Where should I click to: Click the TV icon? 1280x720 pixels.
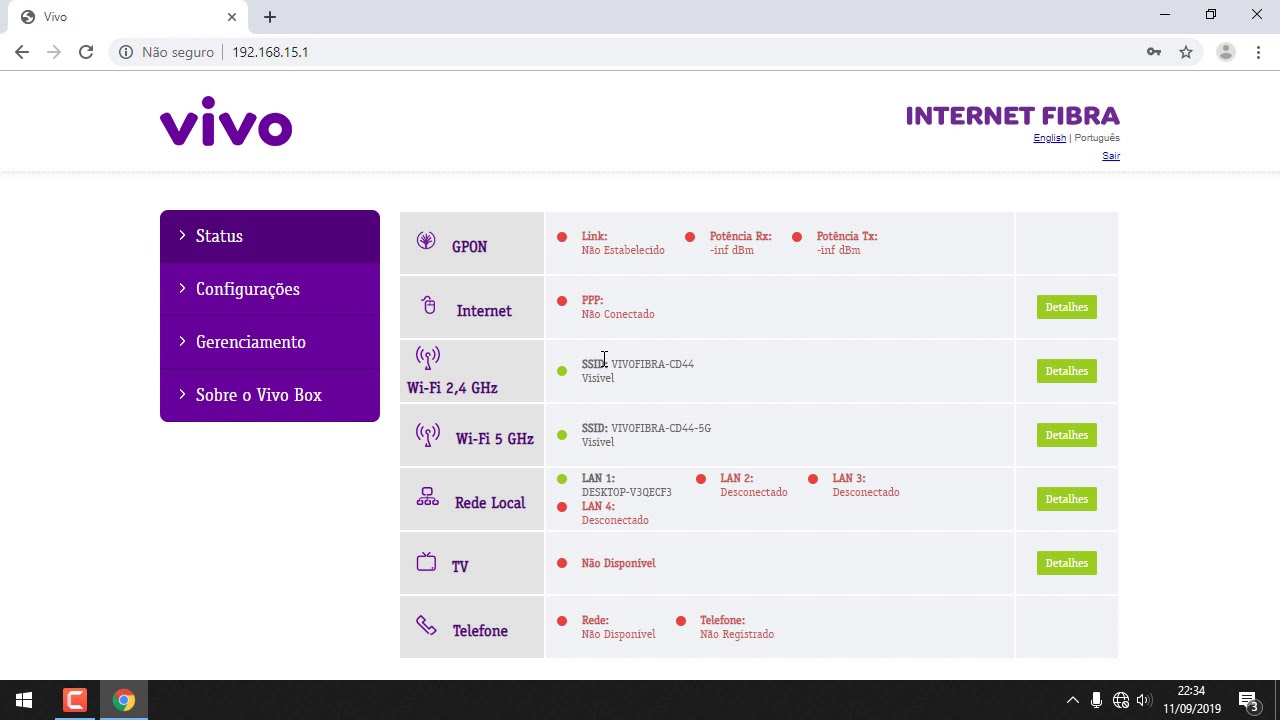click(426, 562)
